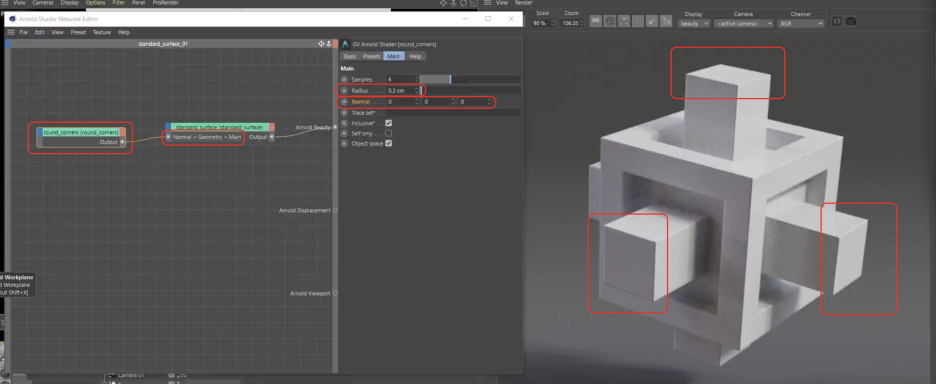
Task: Click the camera snapshot icon in the IPR toolbar
Action: pyautogui.click(x=851, y=21)
